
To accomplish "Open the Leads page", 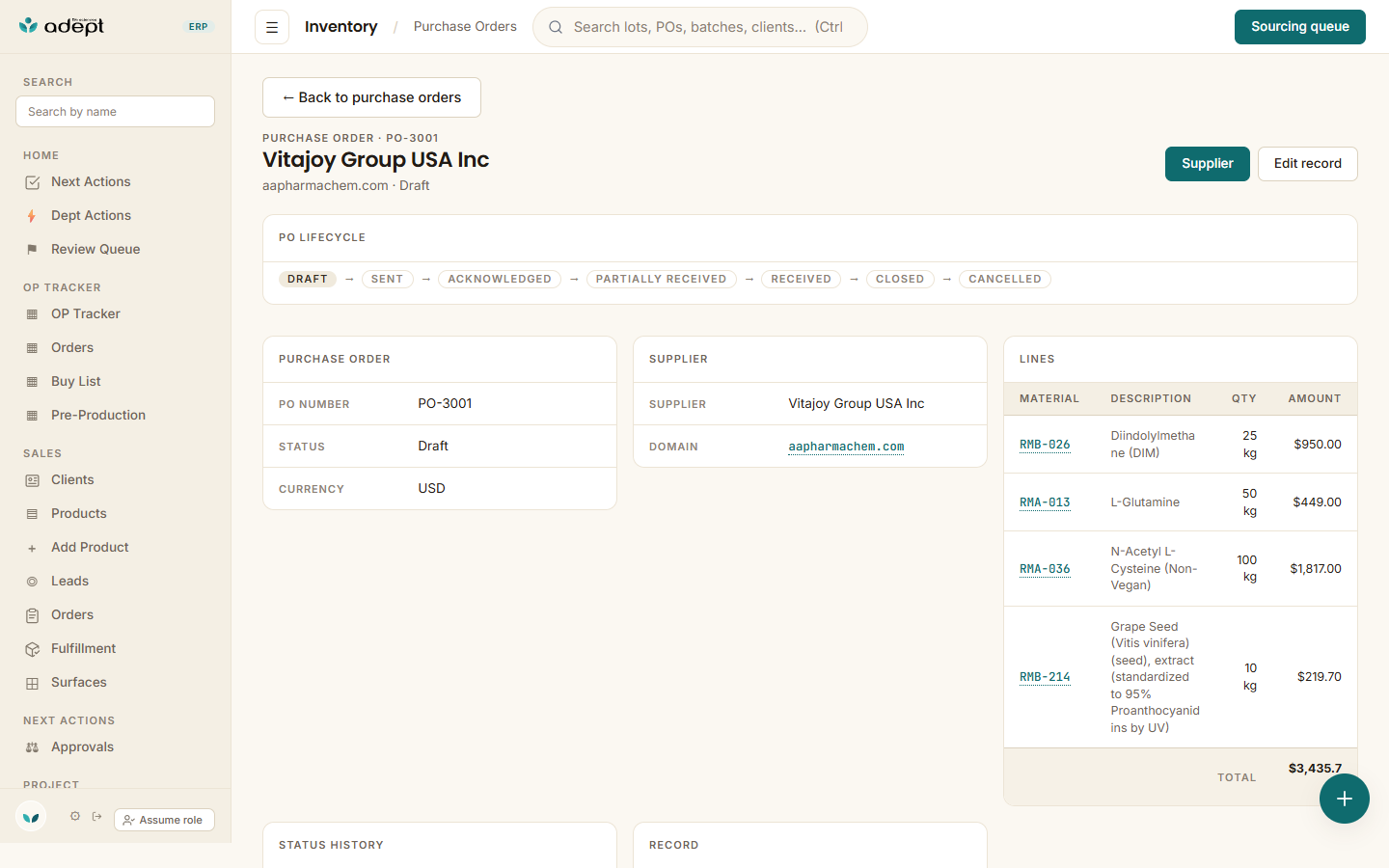I will coord(116,581).
